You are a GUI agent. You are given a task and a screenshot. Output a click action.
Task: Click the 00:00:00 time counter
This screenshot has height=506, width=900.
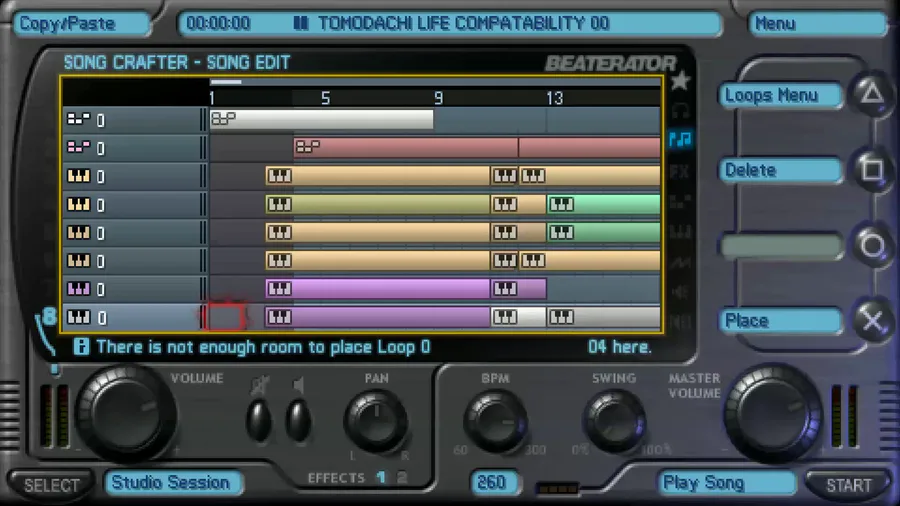[x=218, y=24]
